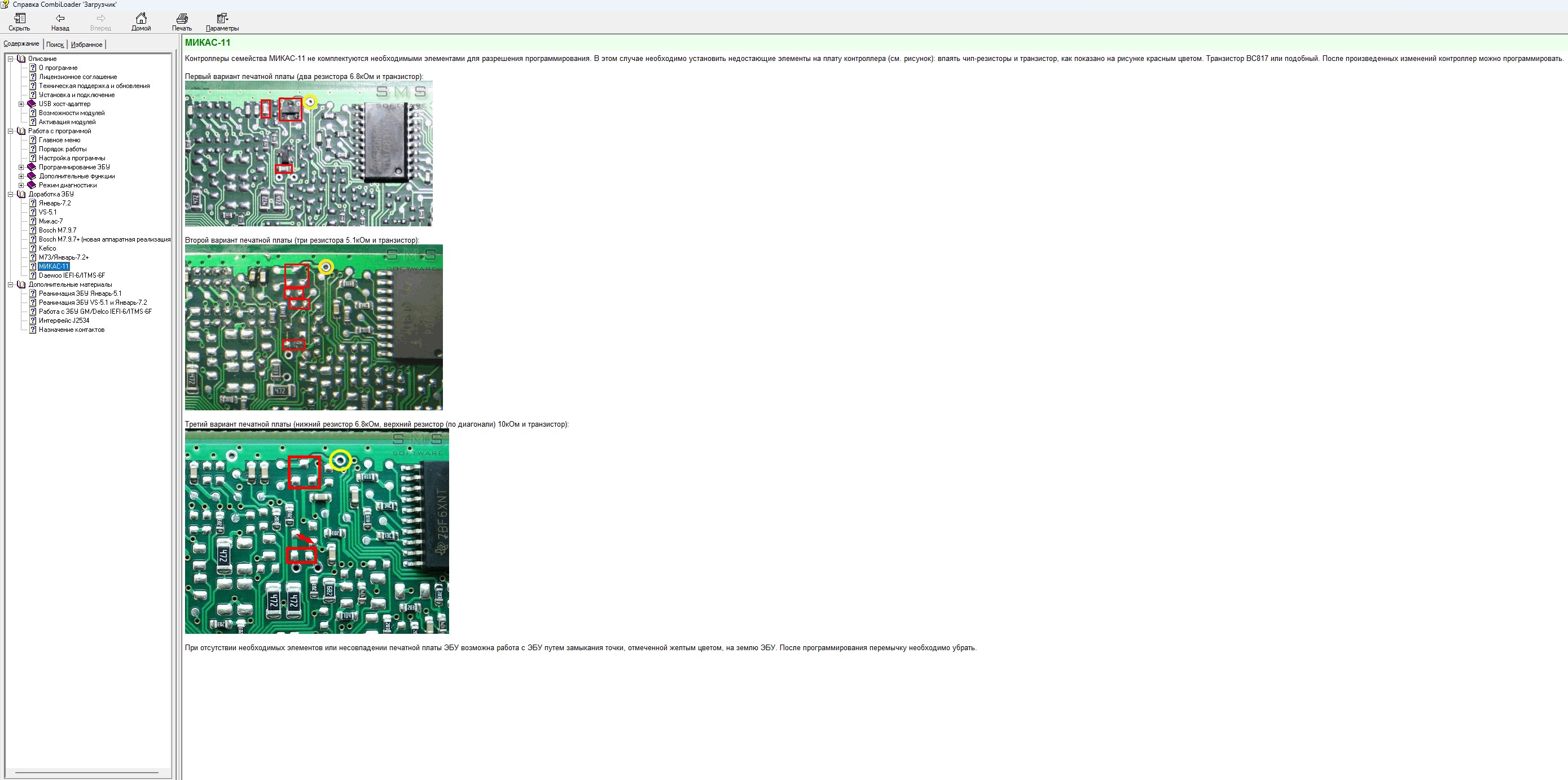1568x780 pixels.
Task: Switch to the Поиск tab
Action: [x=55, y=45]
